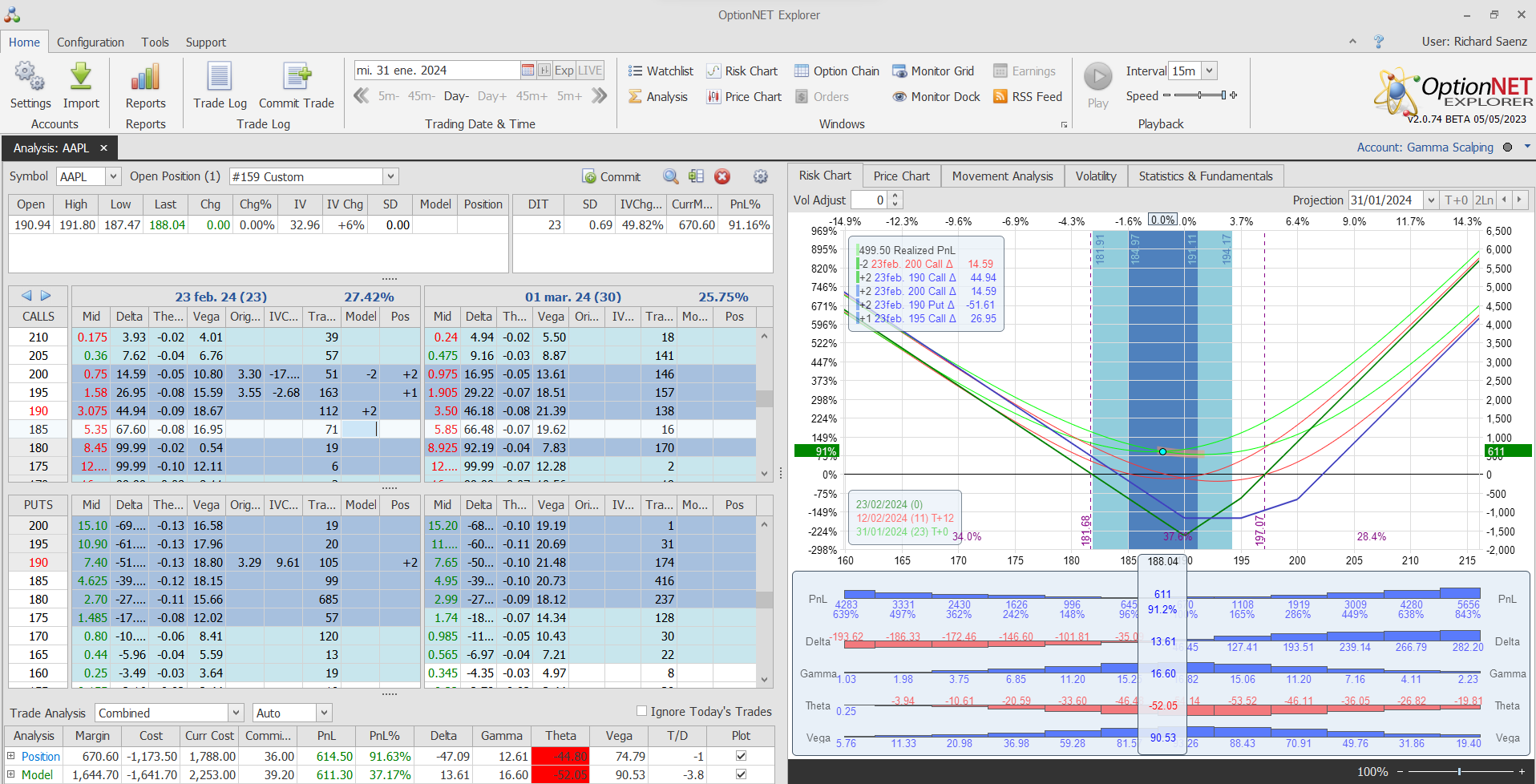The height and width of the screenshot is (784, 1536).
Task: Open Analysis window from ribbon
Action: pyautogui.click(x=657, y=97)
